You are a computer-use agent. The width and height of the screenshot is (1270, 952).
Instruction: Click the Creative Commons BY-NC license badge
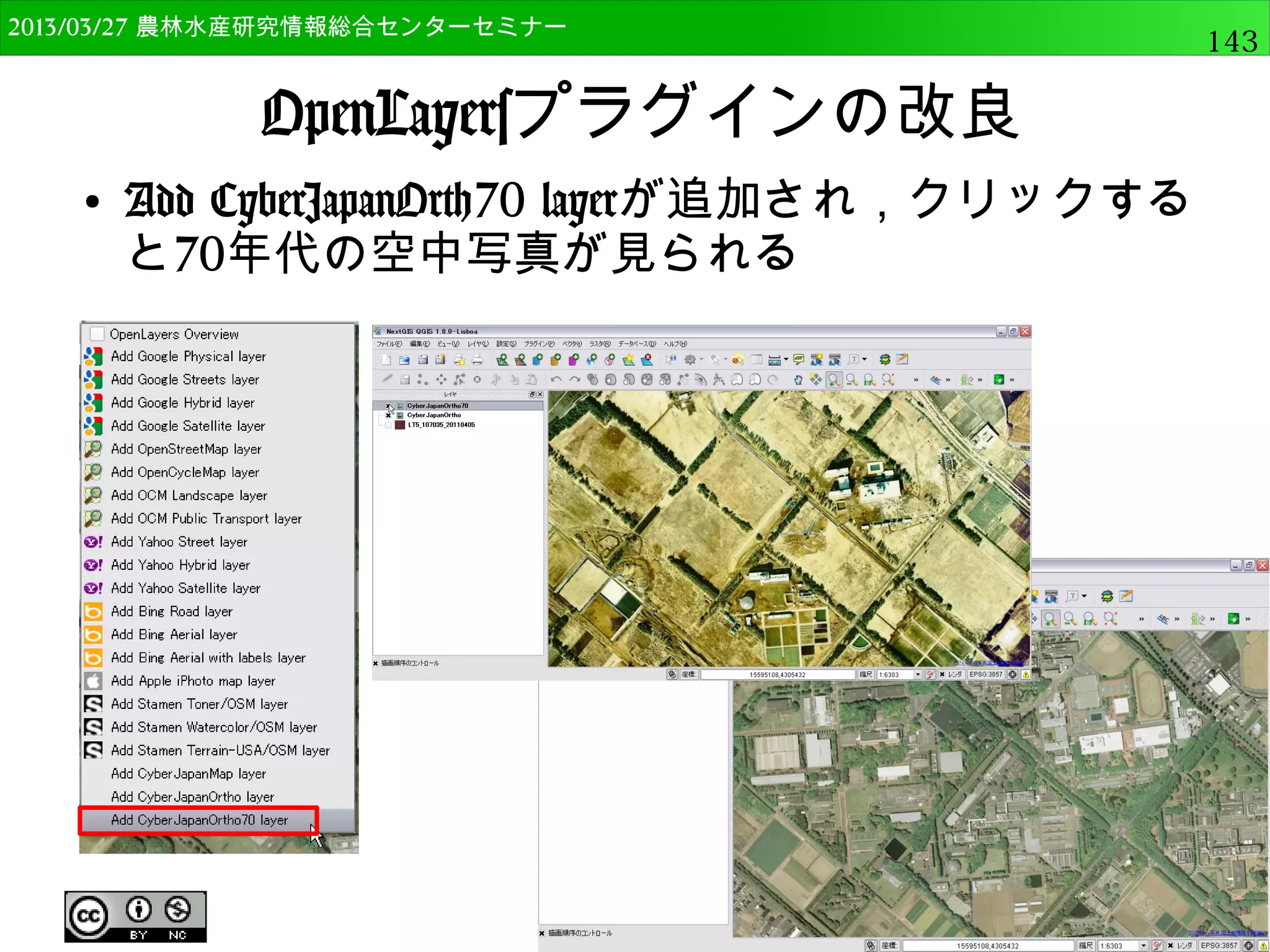[x=135, y=917]
